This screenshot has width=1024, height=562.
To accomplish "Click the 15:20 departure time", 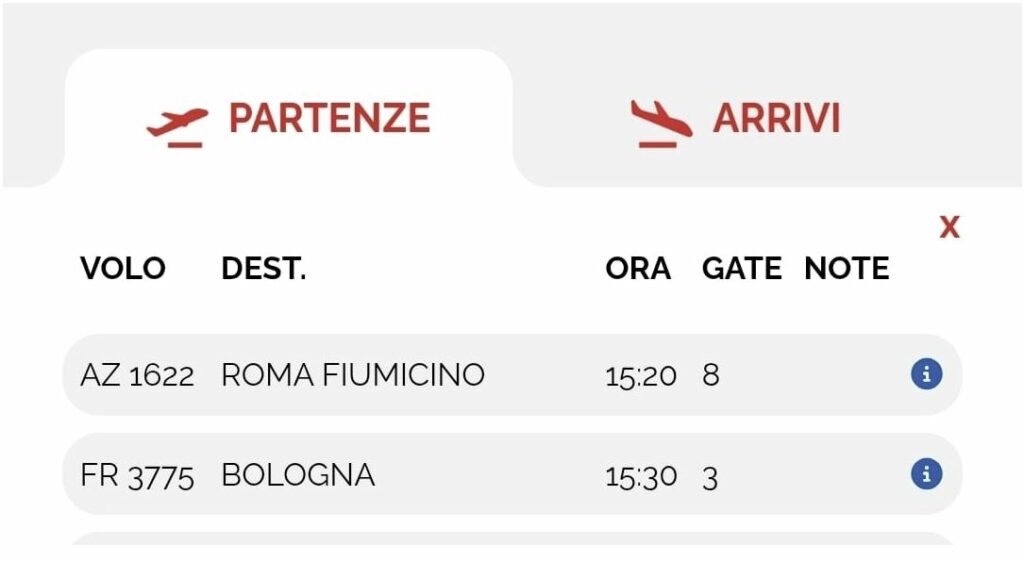I will [640, 376].
